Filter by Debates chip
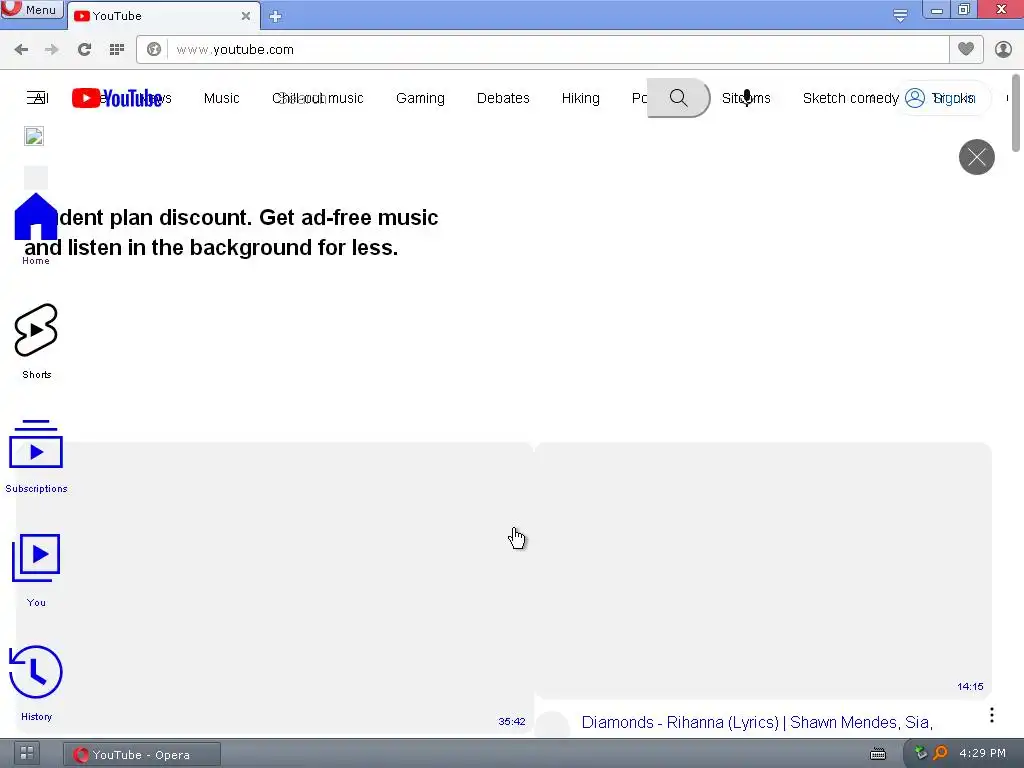 tap(503, 98)
